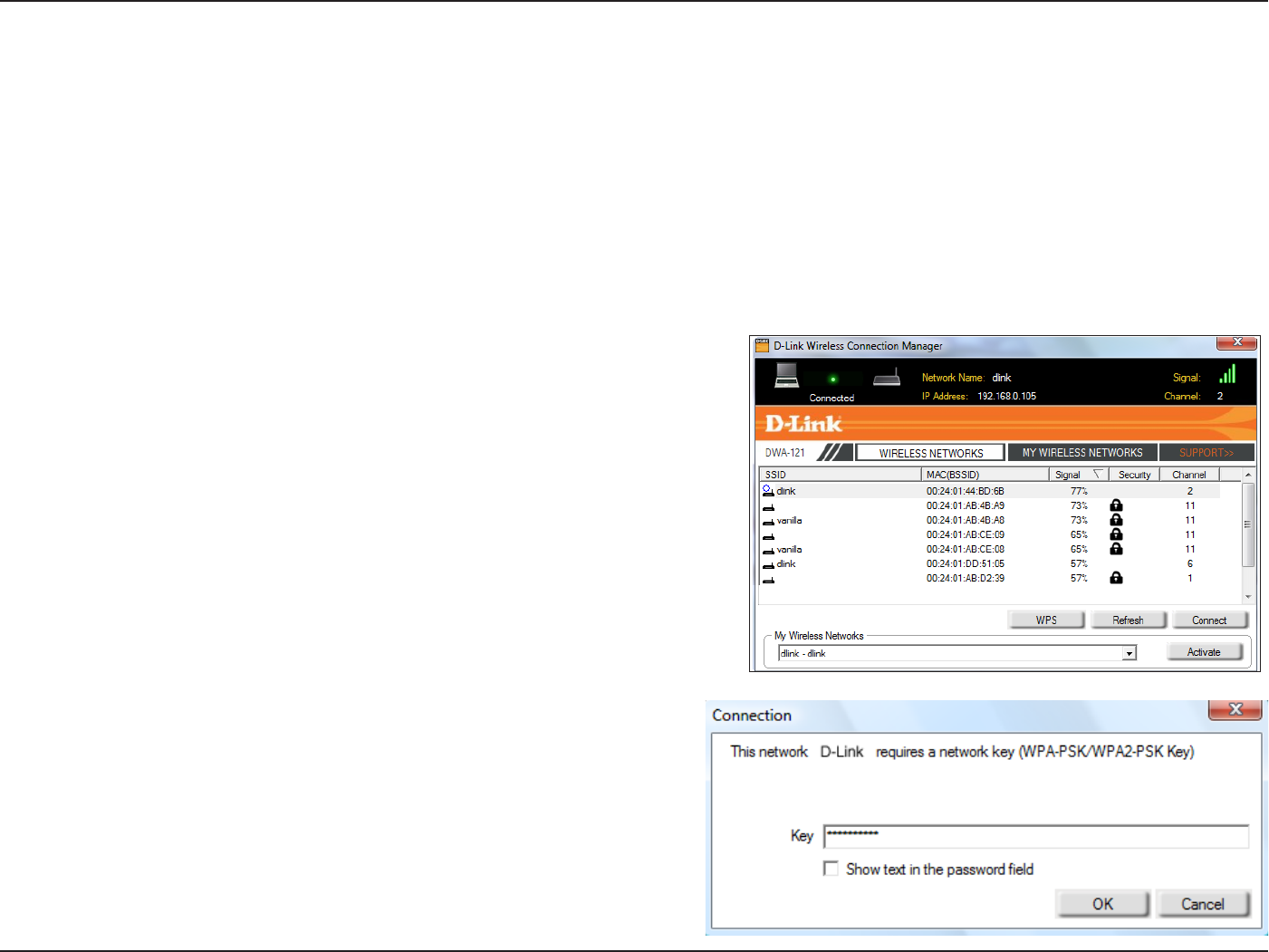Click the green connection status light

(832, 380)
